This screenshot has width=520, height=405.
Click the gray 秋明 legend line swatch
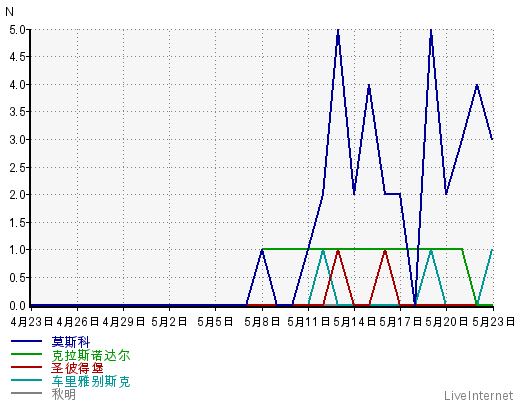(26, 393)
